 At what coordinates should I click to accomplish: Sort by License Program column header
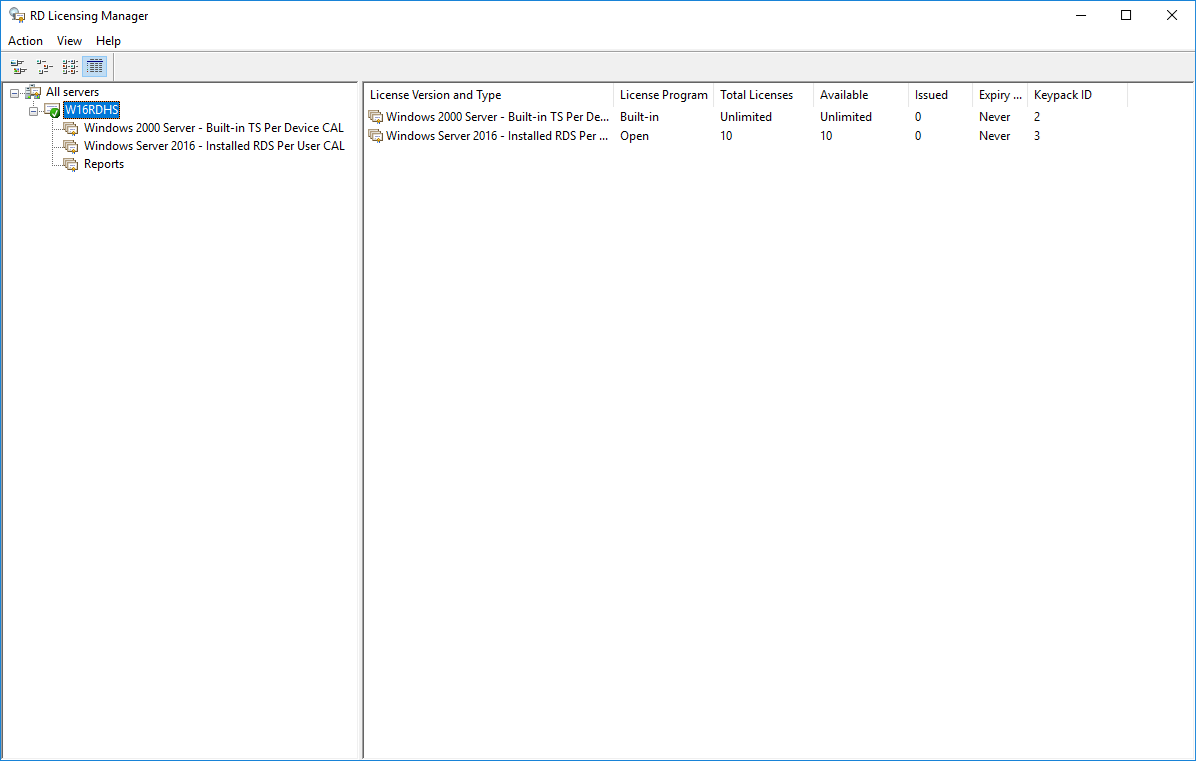coord(664,95)
